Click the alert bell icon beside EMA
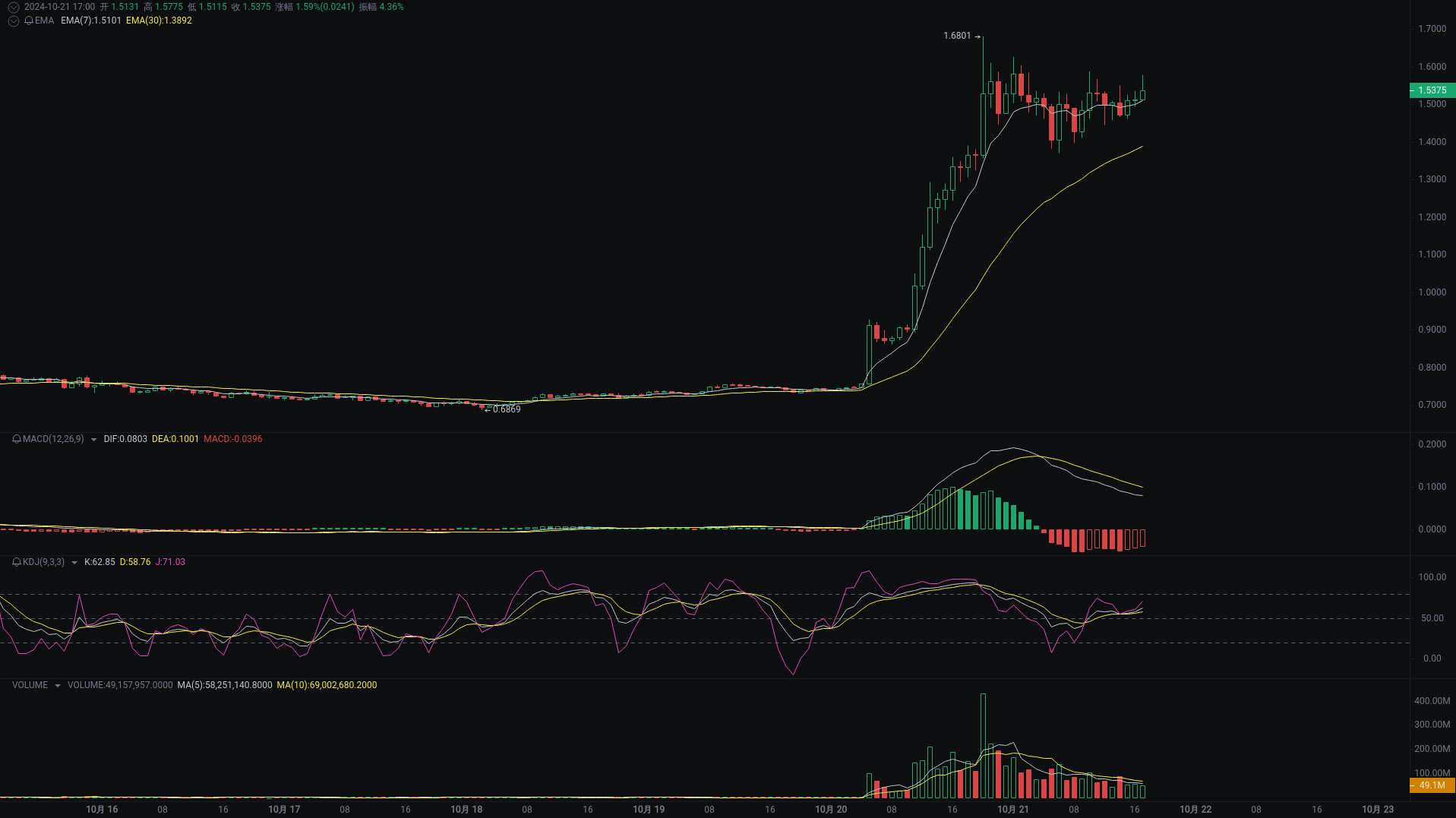 pos(29,21)
